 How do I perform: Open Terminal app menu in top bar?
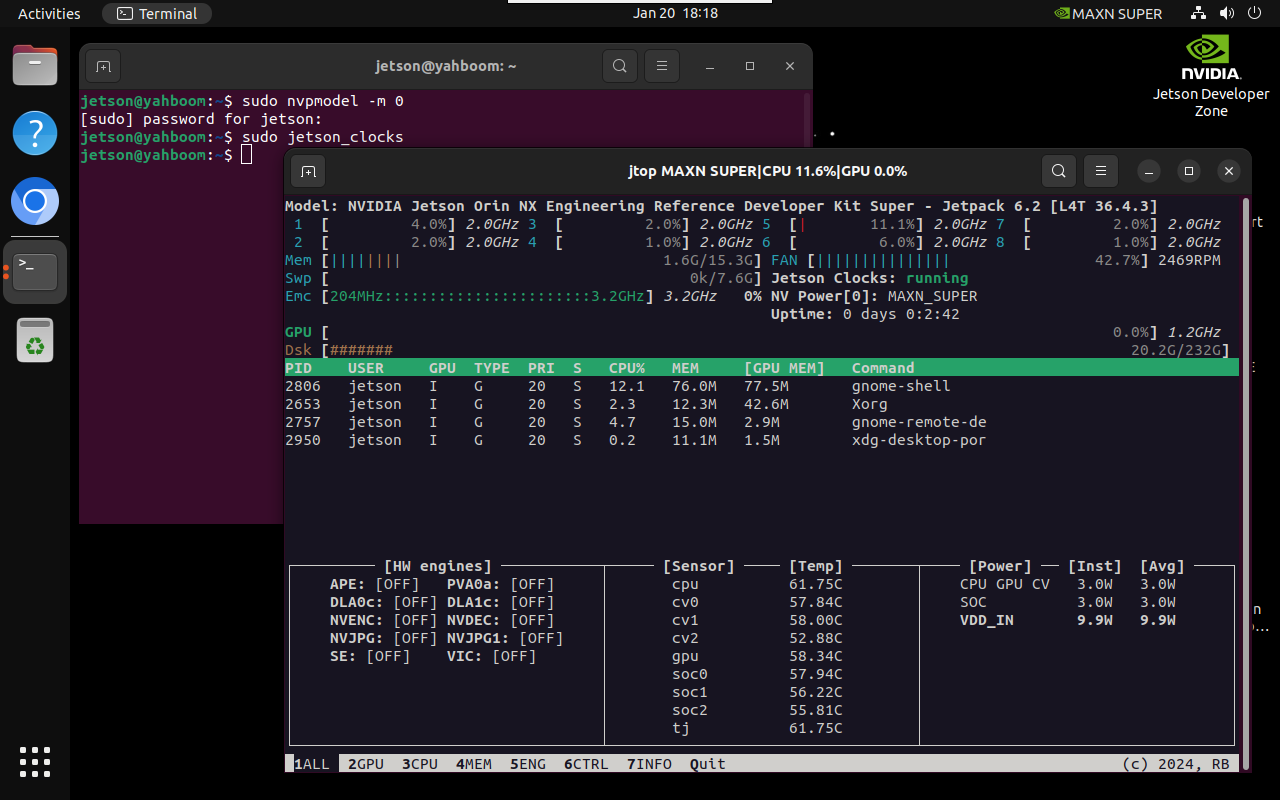pyautogui.click(x=157, y=14)
